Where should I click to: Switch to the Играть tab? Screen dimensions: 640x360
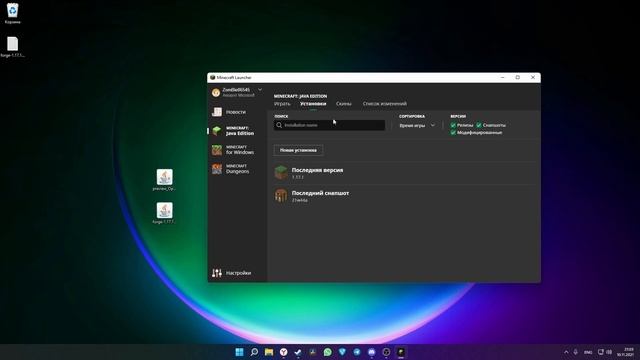point(282,104)
